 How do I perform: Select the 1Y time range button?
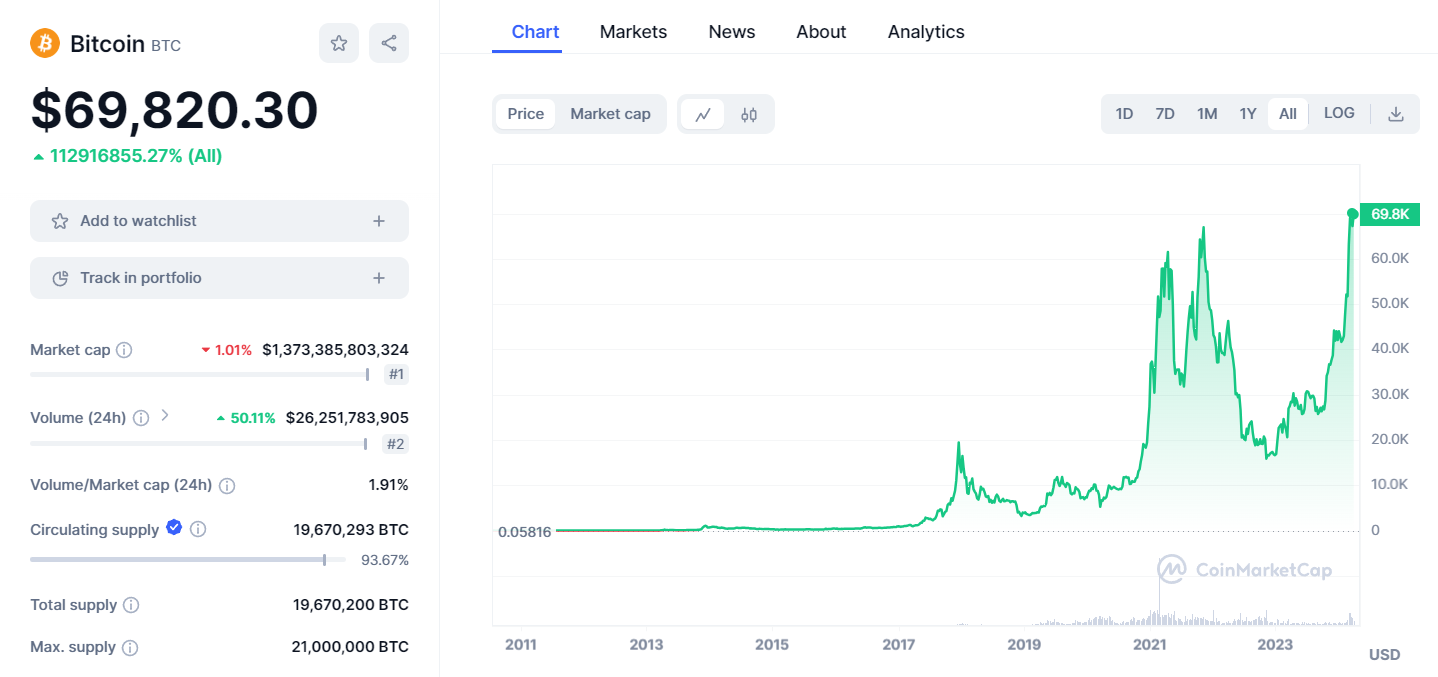point(1248,114)
